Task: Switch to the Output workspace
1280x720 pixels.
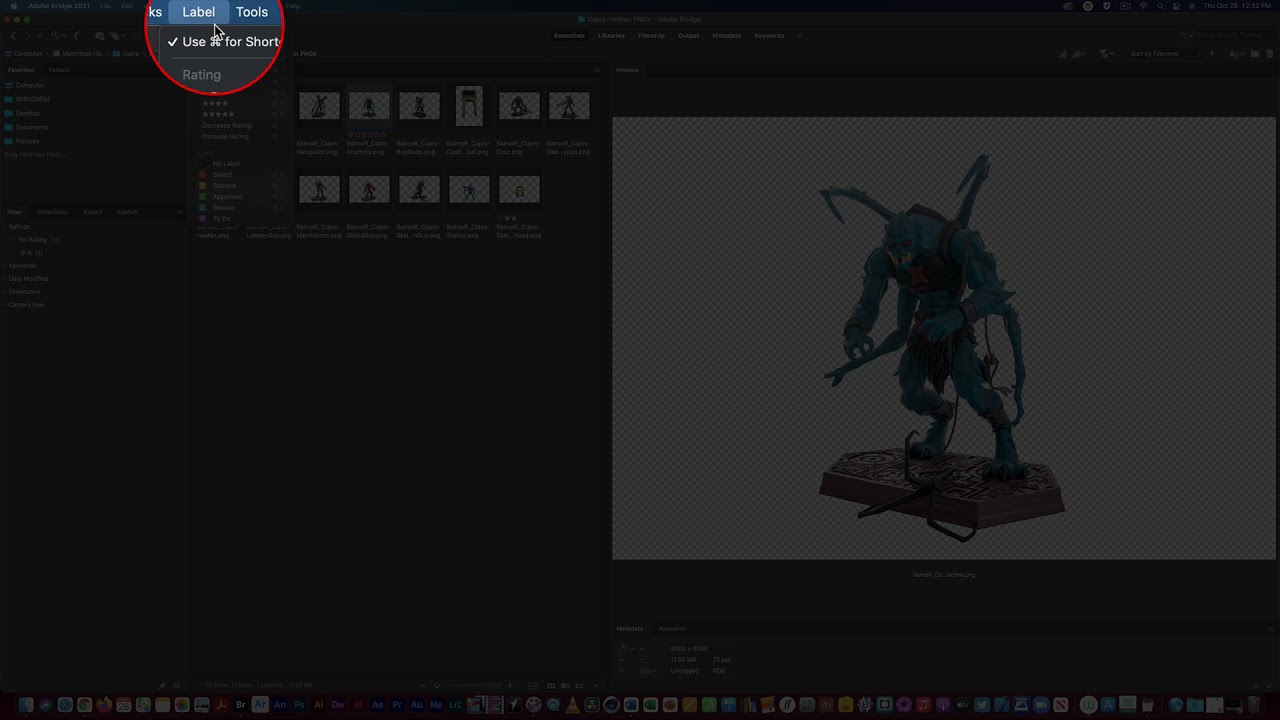Action: pyautogui.click(x=689, y=36)
